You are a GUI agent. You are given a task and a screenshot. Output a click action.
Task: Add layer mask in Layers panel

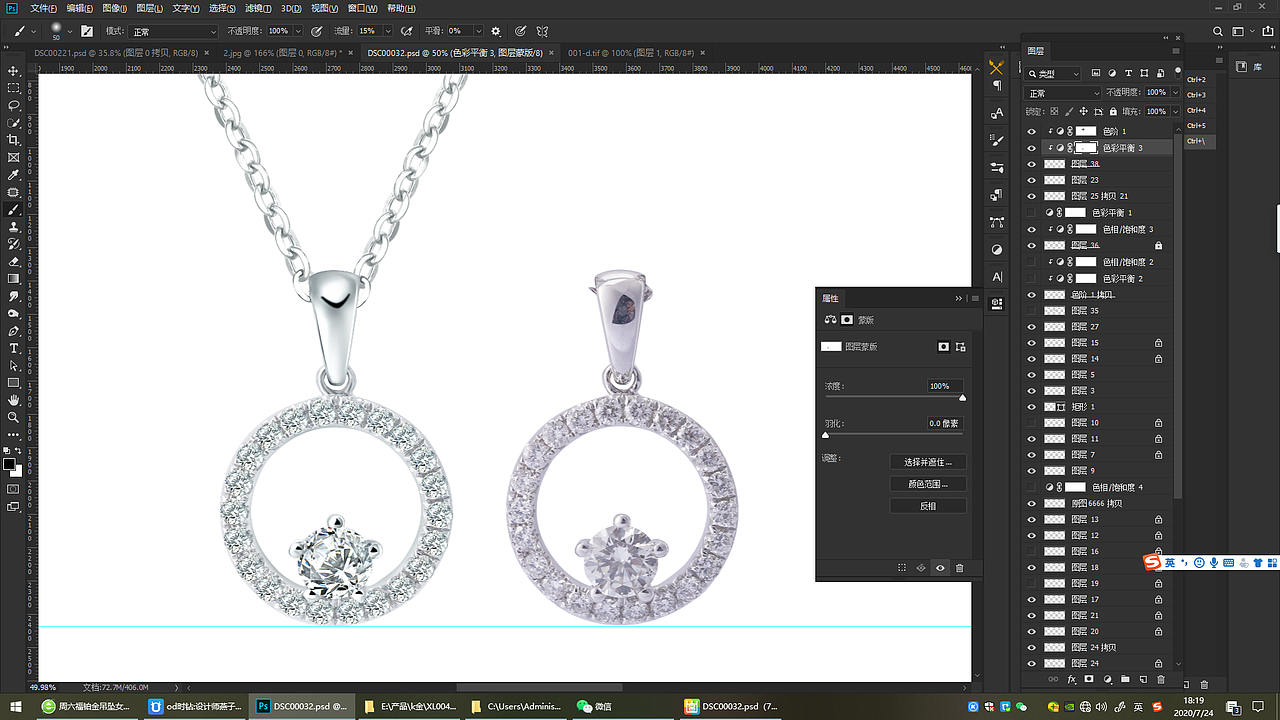[x=1089, y=679]
